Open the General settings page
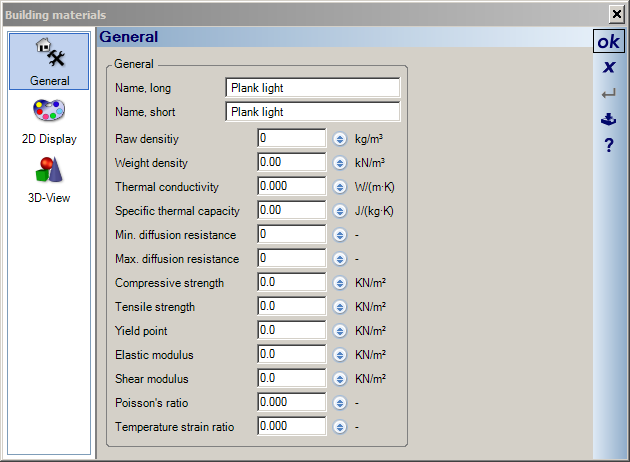 [49, 61]
